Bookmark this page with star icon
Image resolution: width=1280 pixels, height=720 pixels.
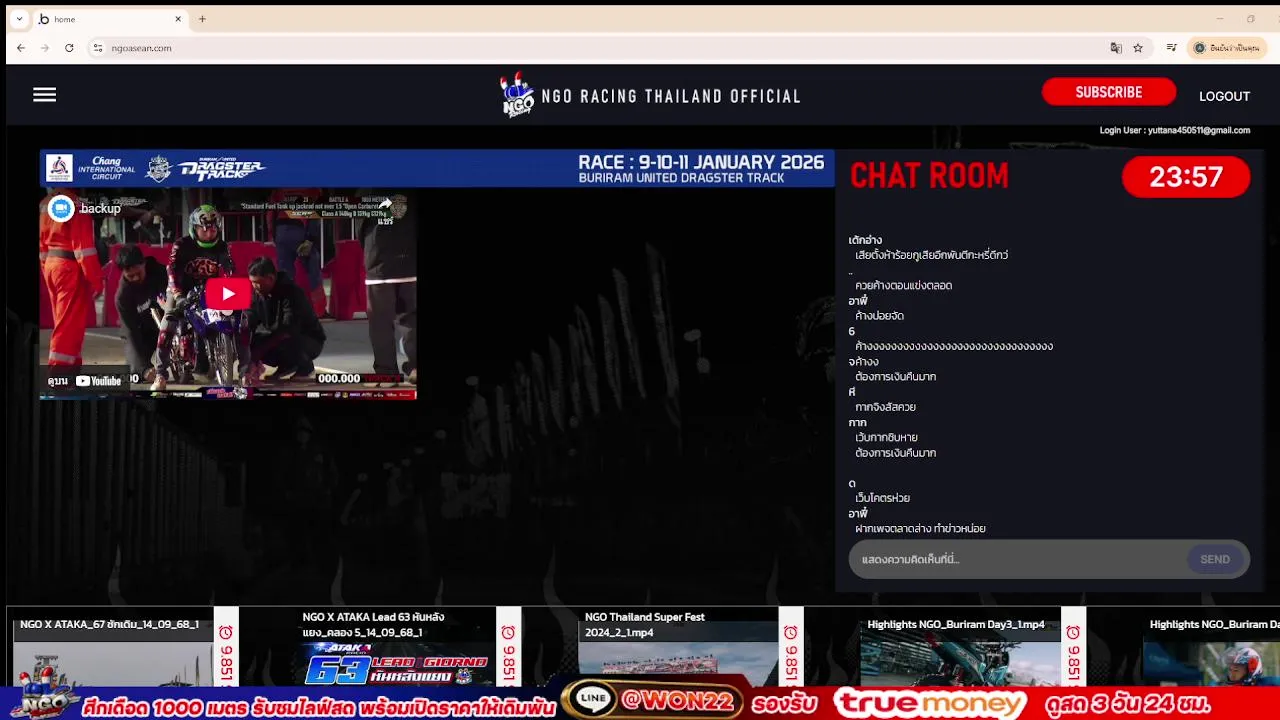[x=1138, y=48]
